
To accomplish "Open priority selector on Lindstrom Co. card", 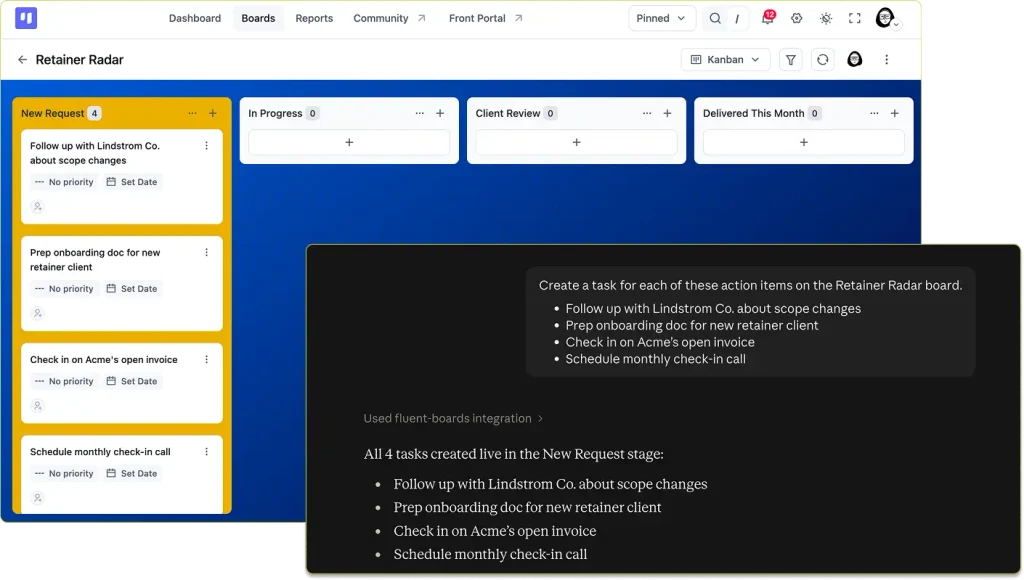I will [x=64, y=182].
